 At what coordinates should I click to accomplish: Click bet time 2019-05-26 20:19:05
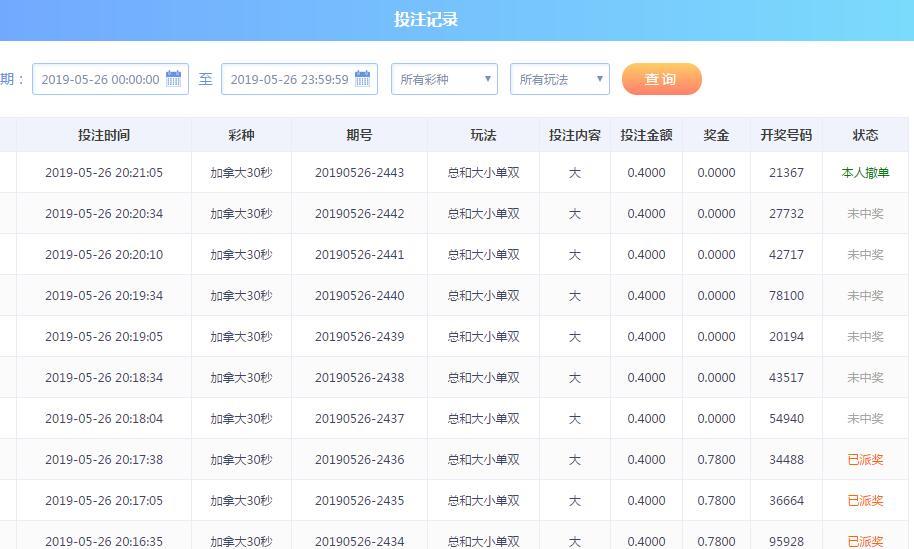click(104, 337)
